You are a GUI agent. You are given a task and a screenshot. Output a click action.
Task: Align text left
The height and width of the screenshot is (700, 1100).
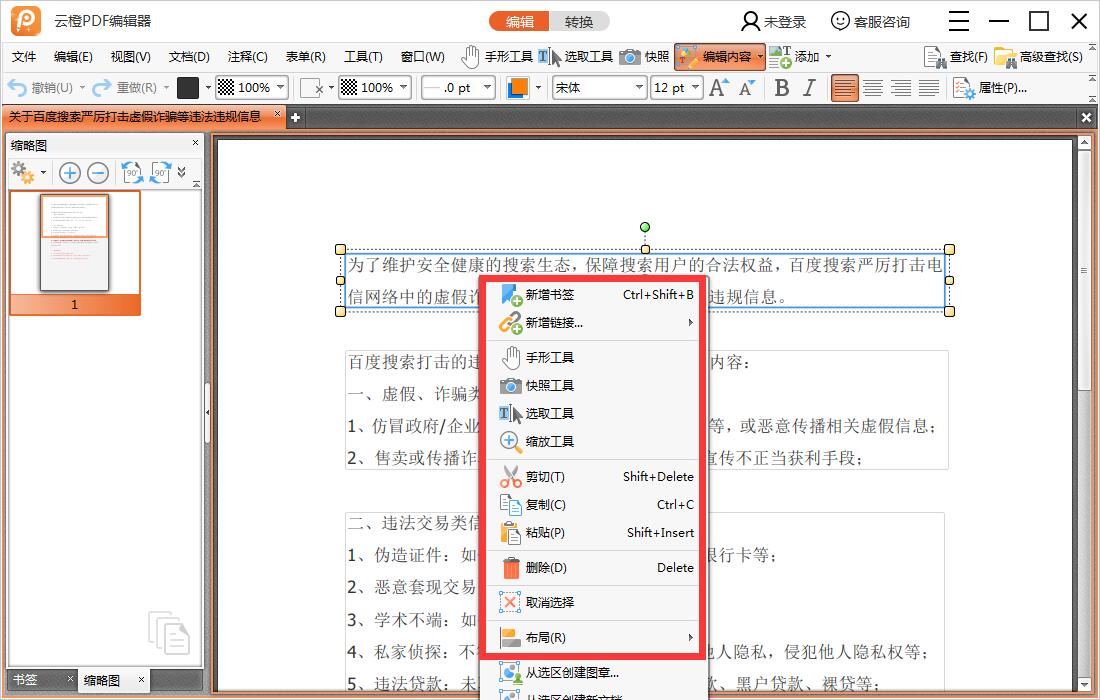(845, 88)
